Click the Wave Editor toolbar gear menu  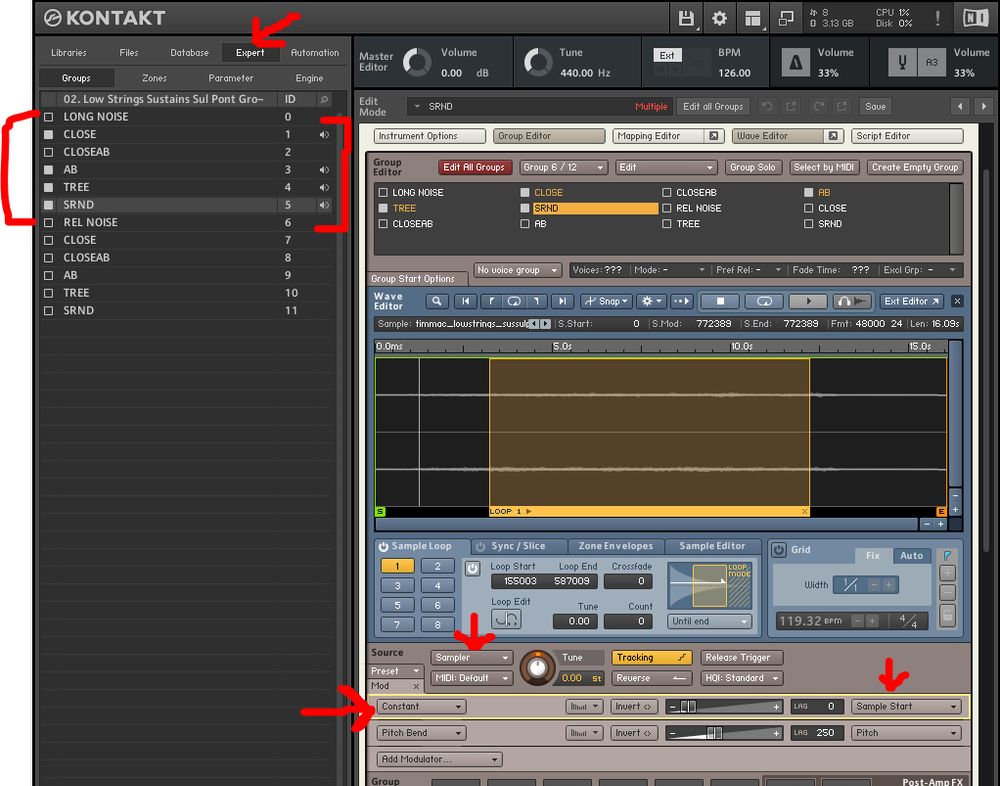pos(651,301)
